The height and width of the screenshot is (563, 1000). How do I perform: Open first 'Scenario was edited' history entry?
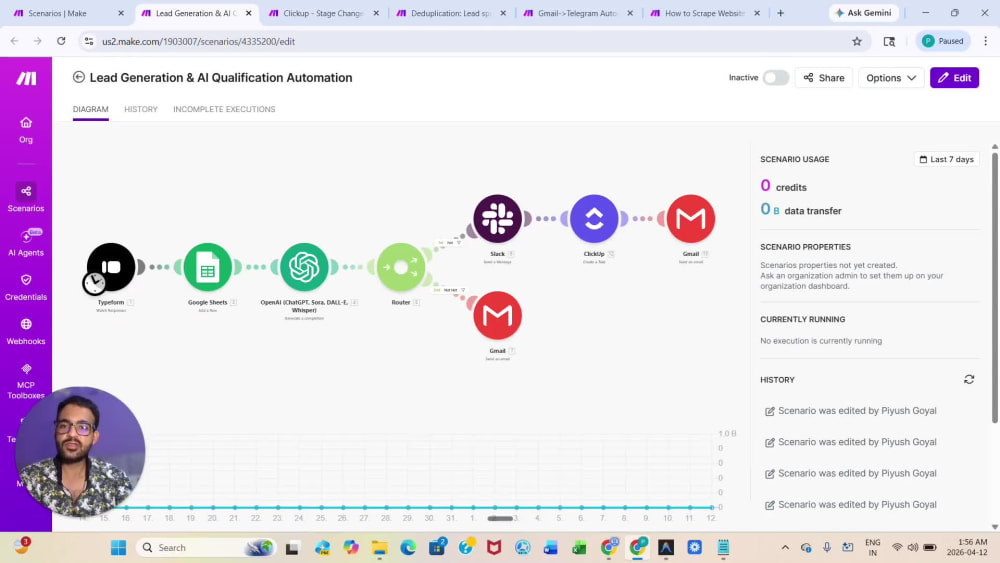click(851, 411)
